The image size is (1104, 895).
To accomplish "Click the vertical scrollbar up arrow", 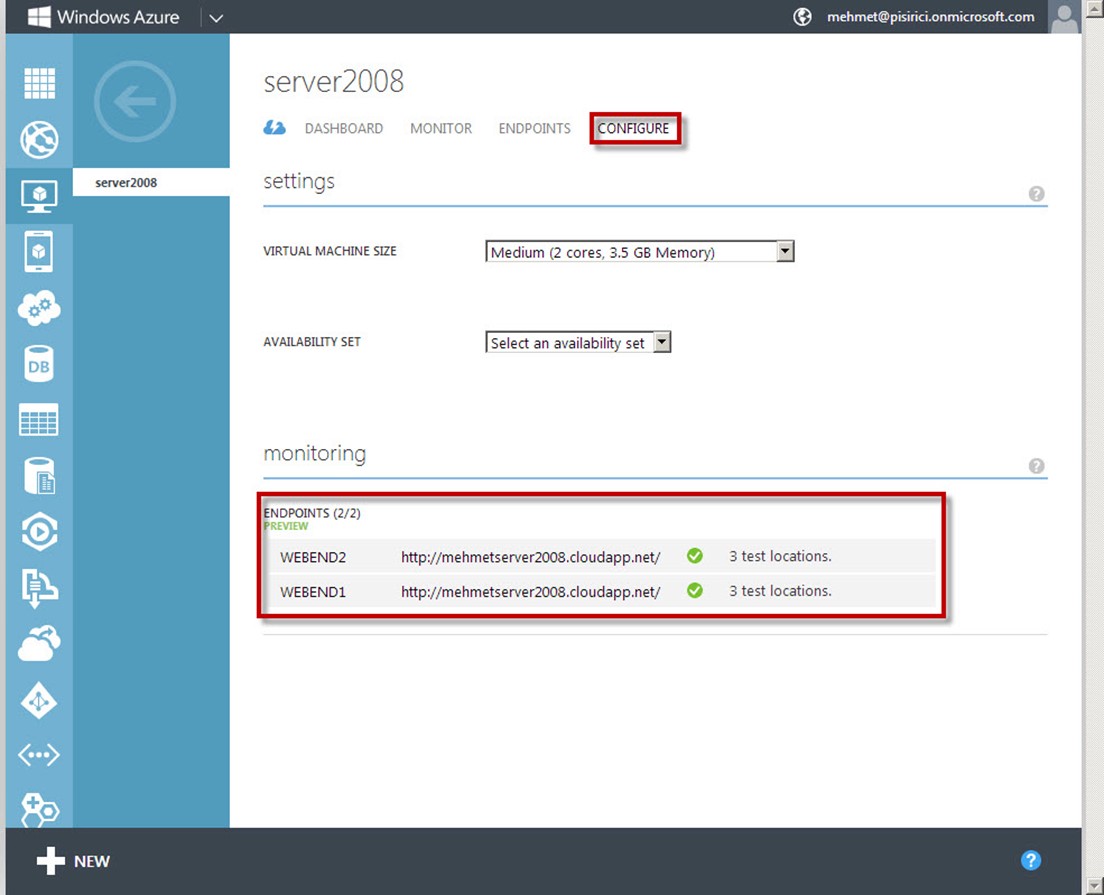I will click(1095, 8).
